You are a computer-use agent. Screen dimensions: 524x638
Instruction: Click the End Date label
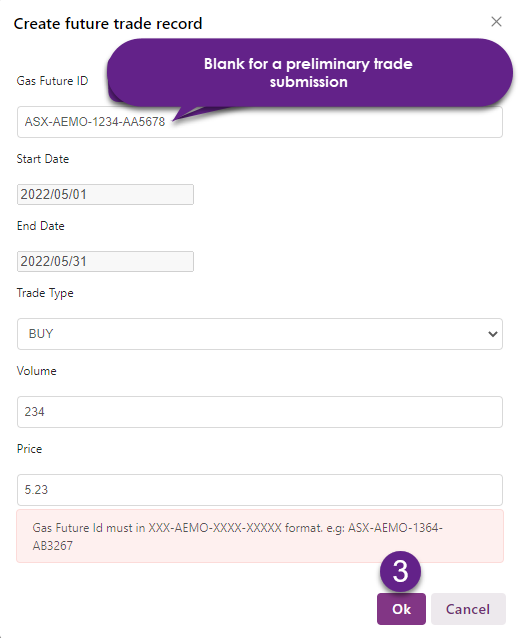click(x=41, y=226)
